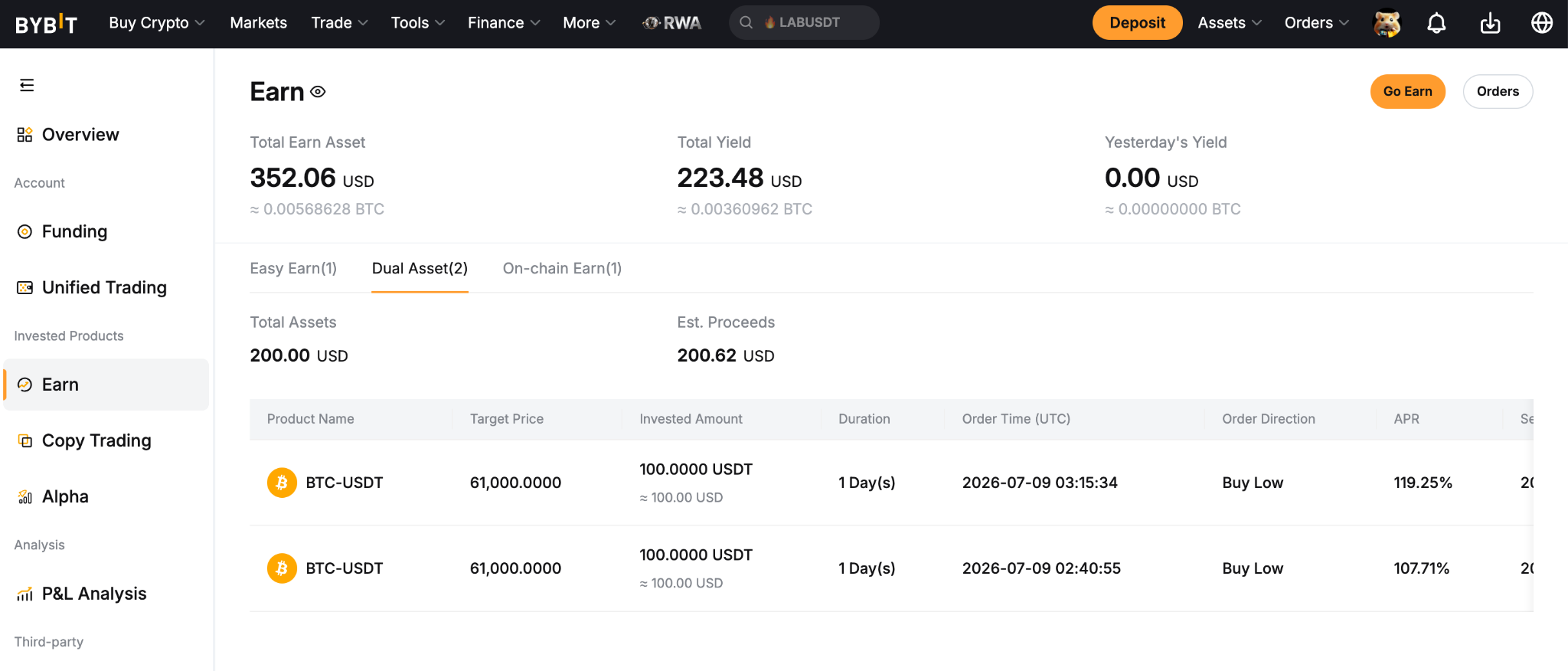The width and height of the screenshot is (1568, 671).
Task: Click BTC-USDT name in the 02:40:55 order row
Action: click(x=344, y=568)
